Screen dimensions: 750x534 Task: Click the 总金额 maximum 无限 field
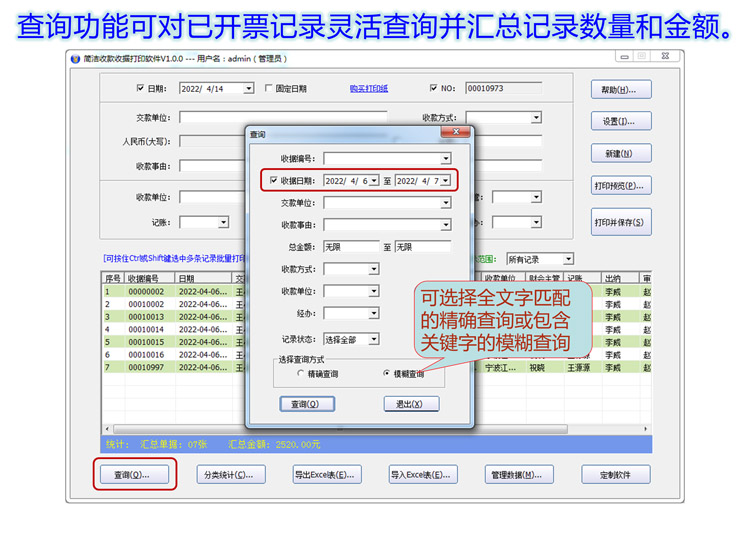[x=423, y=247]
